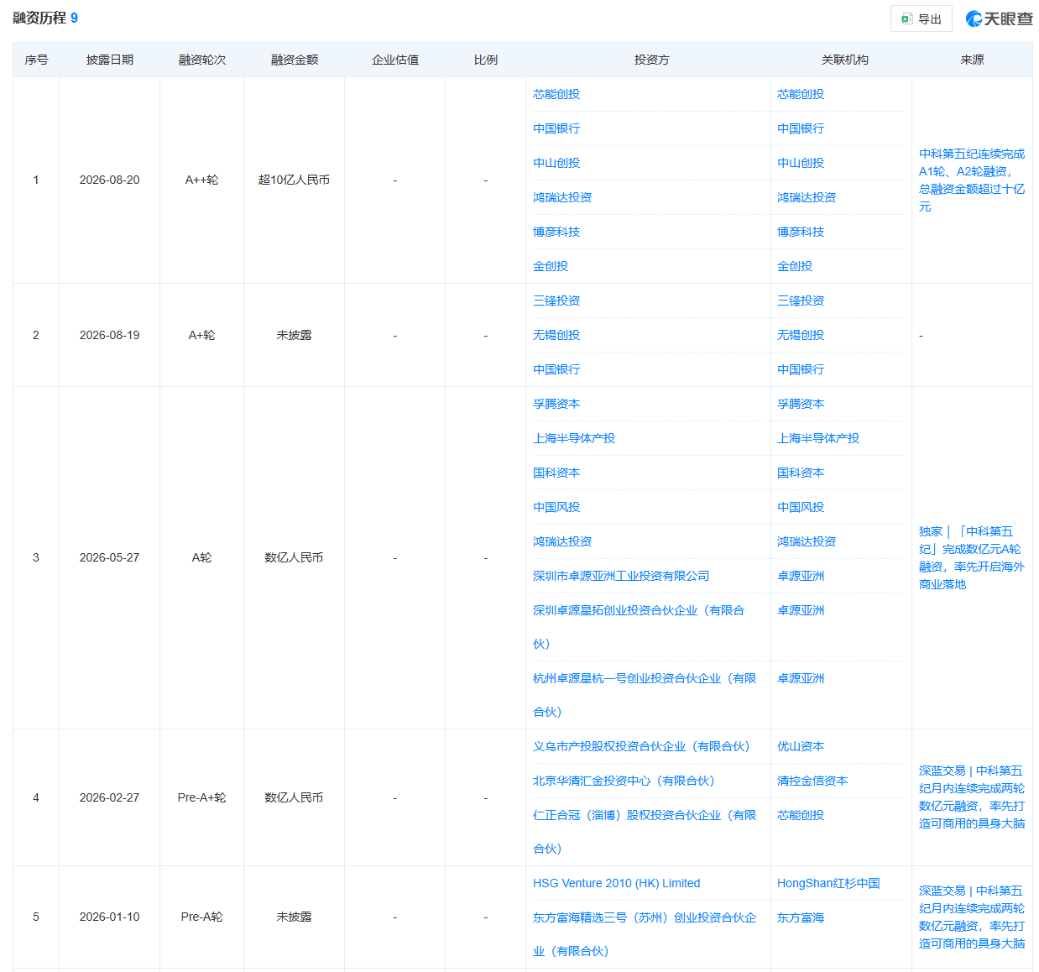The width and height of the screenshot is (1039, 972).
Task: Open HSG Venture 2010 (HK) Limited link
Action: [x=616, y=883]
